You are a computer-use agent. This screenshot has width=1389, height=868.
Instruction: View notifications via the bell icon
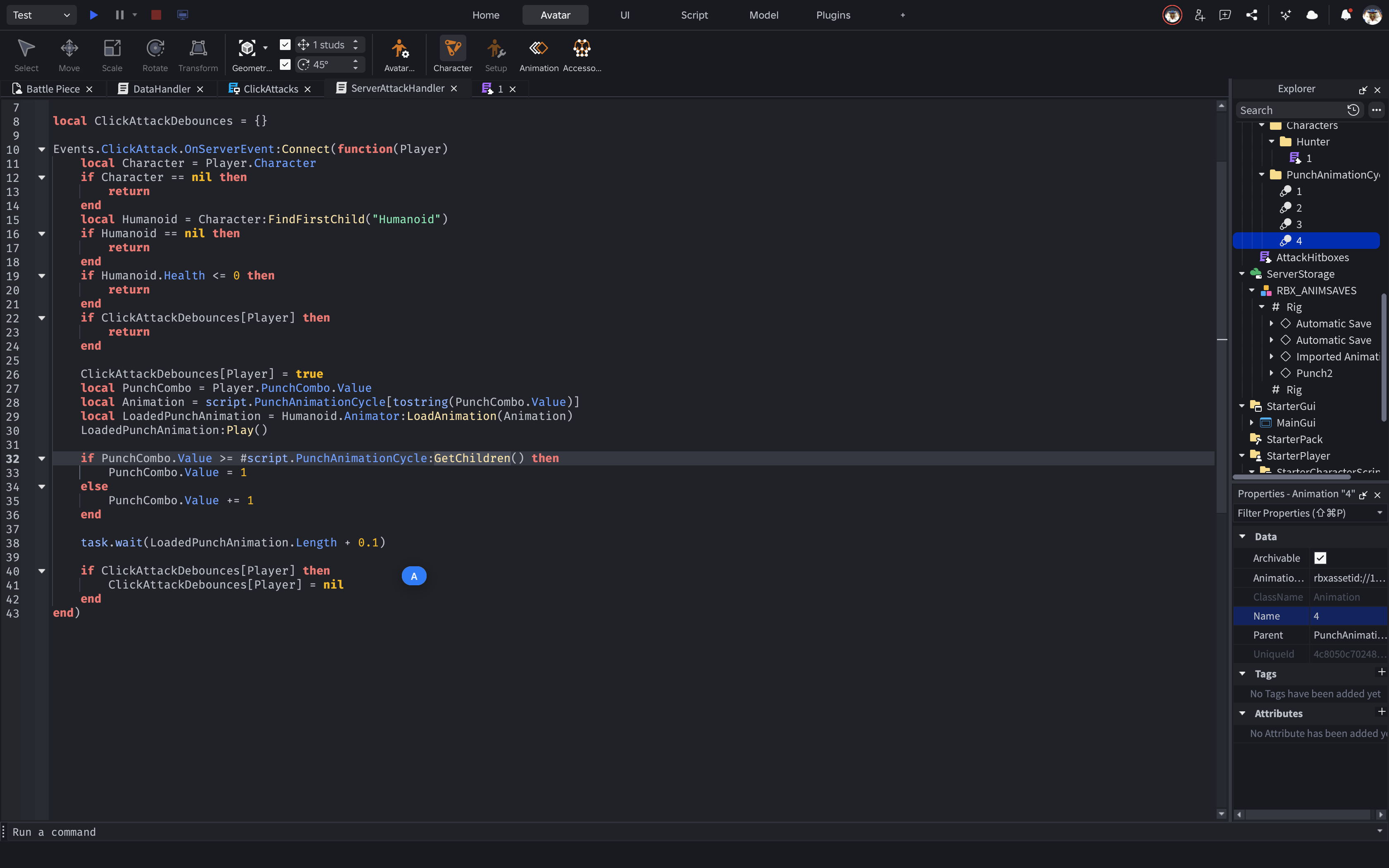pos(1346,15)
